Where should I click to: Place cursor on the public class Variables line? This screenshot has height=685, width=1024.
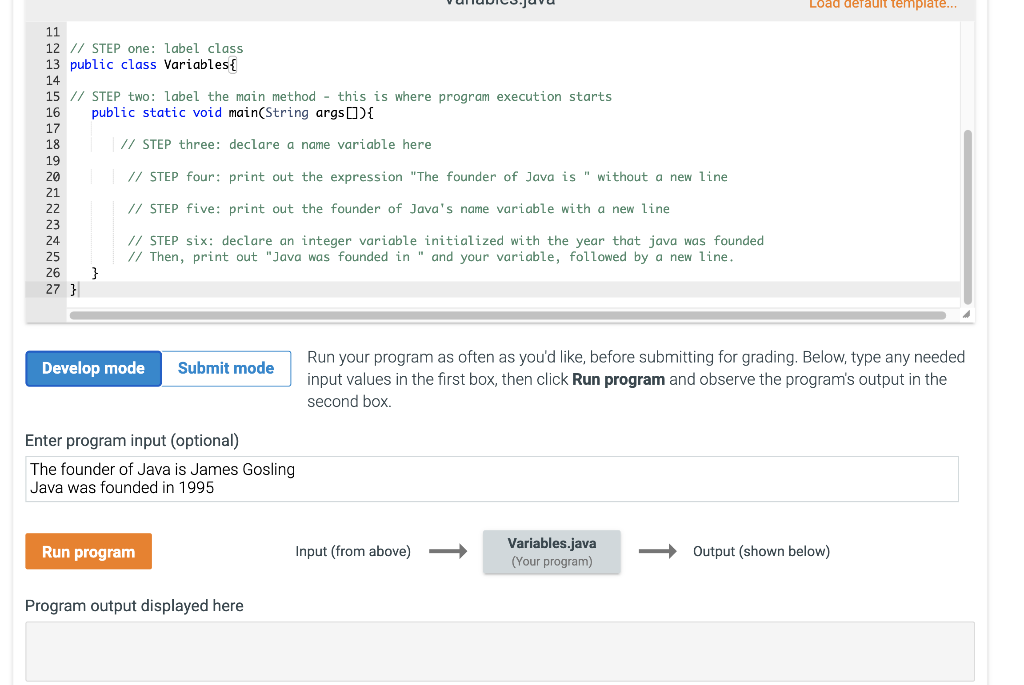pyautogui.click(x=150, y=64)
